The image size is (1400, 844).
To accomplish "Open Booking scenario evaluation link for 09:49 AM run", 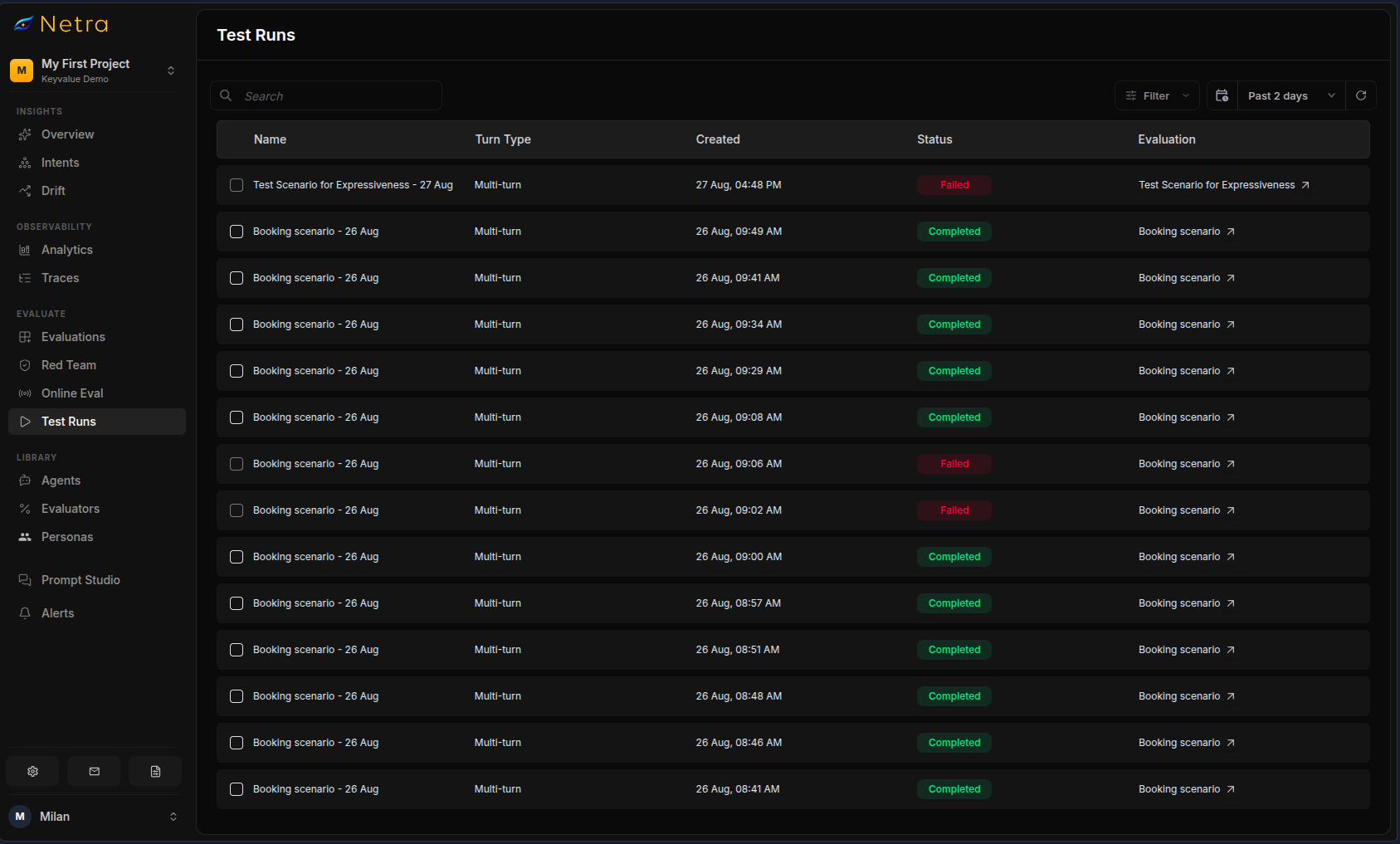I will click(1187, 232).
